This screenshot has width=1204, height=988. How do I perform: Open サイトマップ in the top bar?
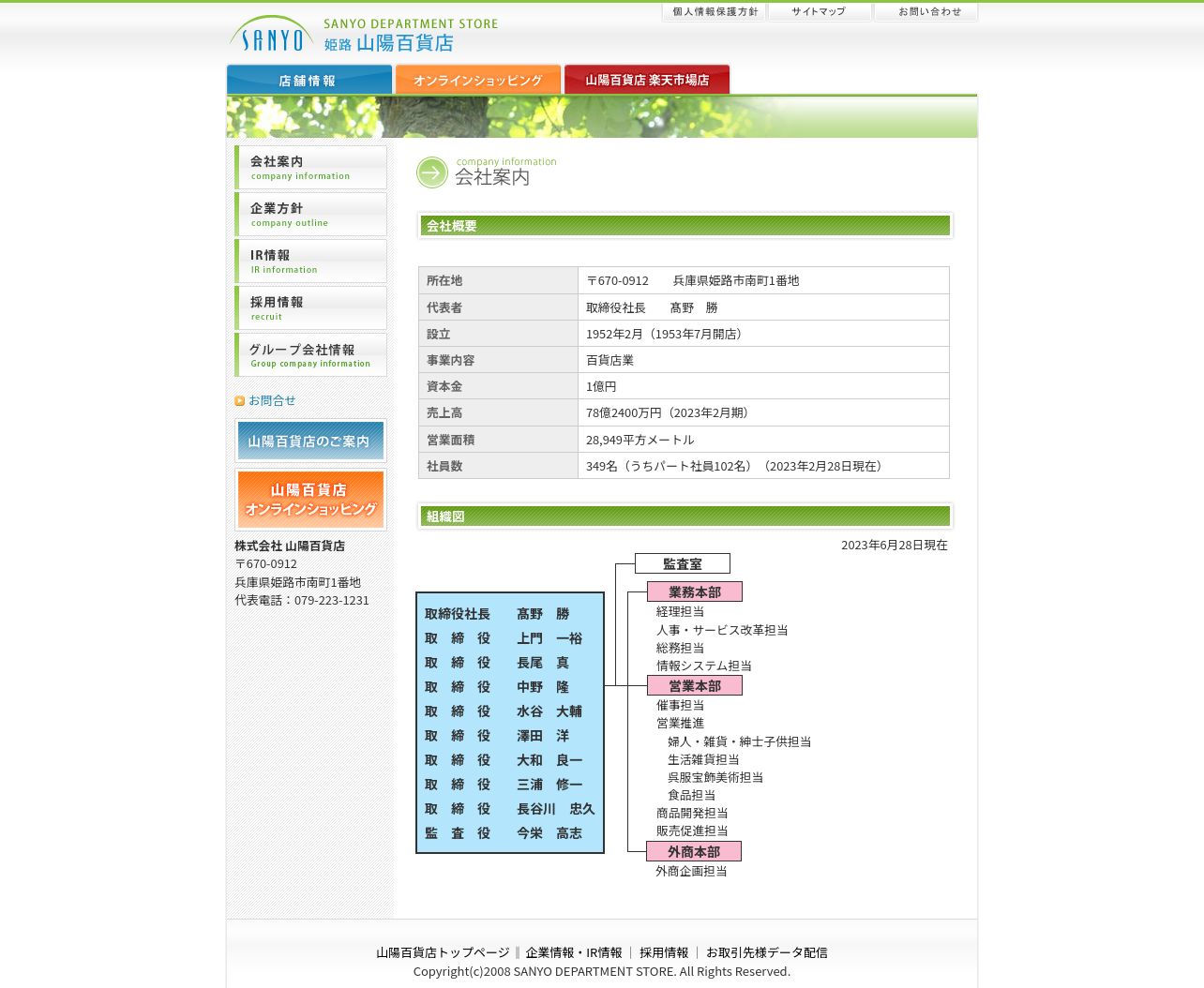coord(820,12)
